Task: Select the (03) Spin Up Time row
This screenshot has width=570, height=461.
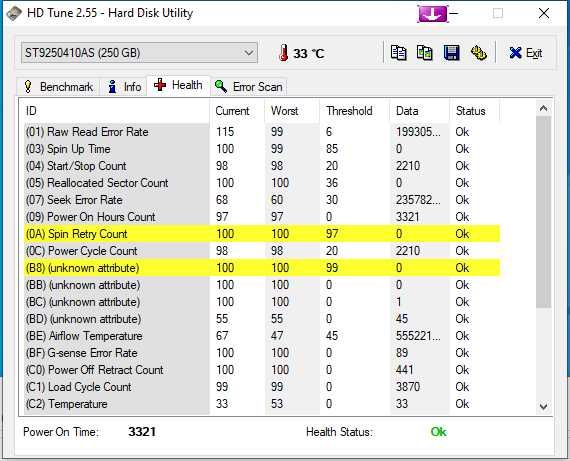Action: point(262,149)
